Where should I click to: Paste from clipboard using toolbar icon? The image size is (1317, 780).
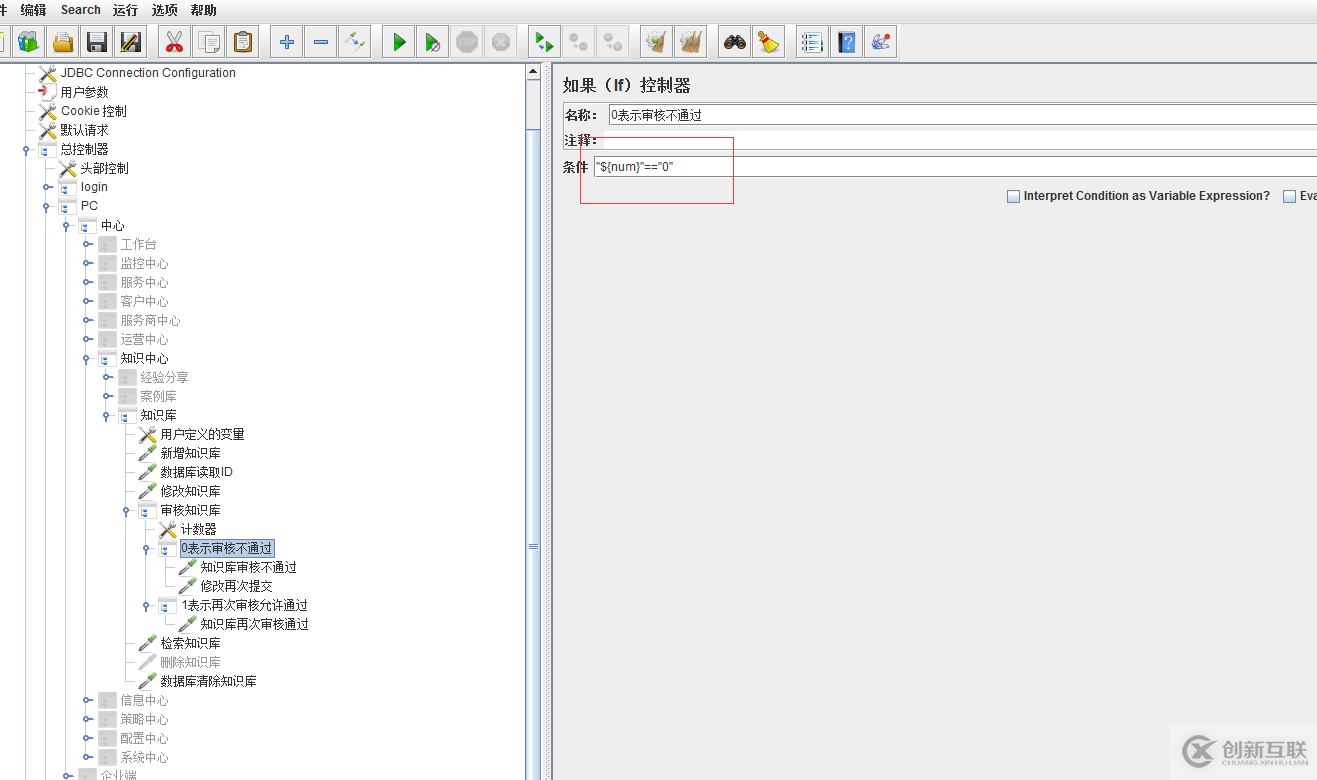(242, 42)
